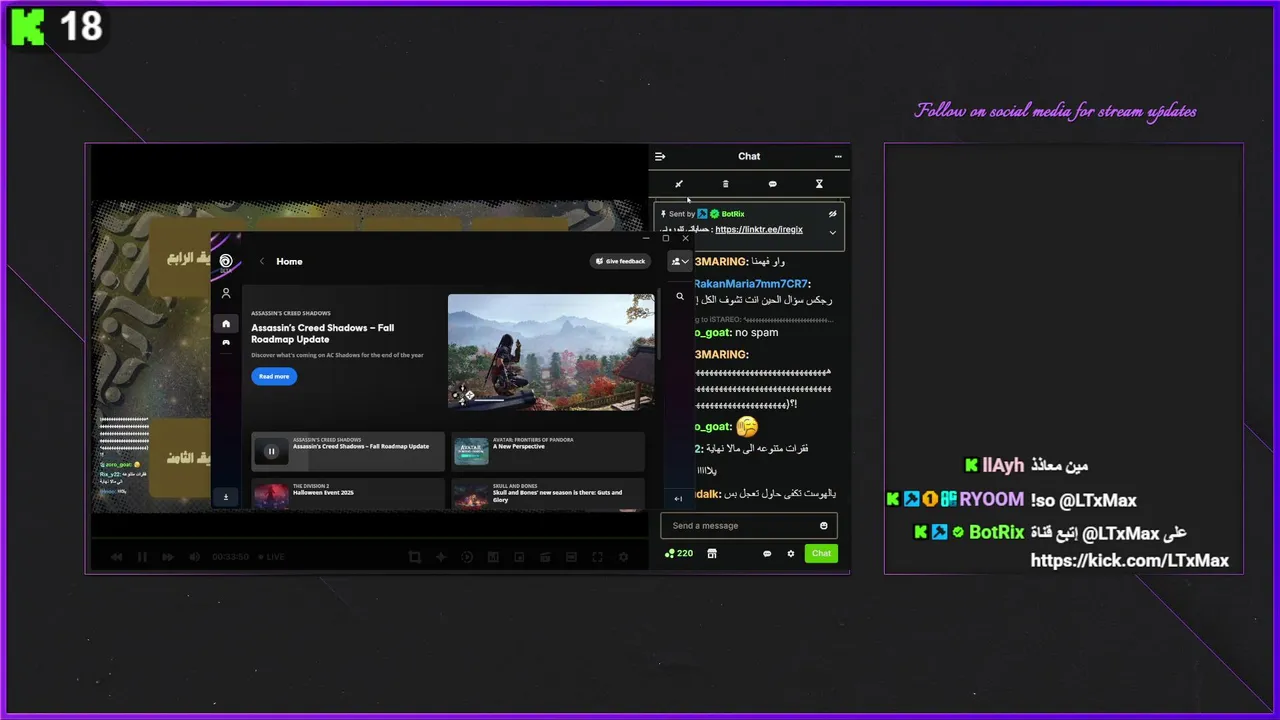Click the fast forward button in the player
Screen dimensions: 1280x720
[x=168, y=557]
